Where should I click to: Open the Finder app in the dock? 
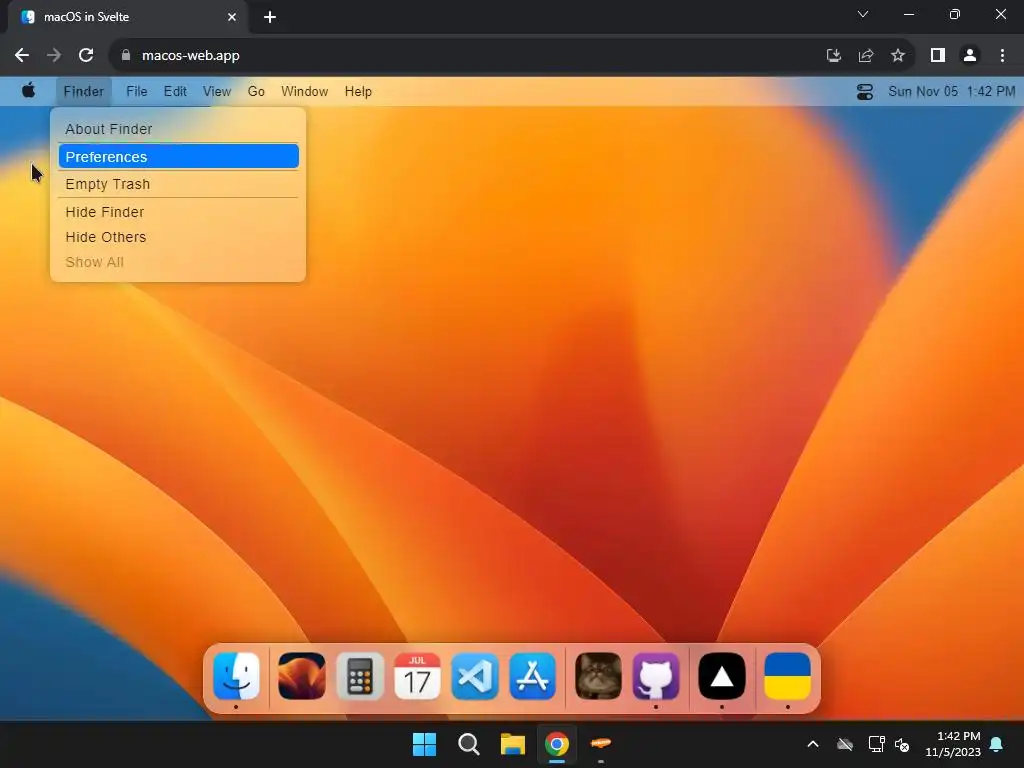236,676
